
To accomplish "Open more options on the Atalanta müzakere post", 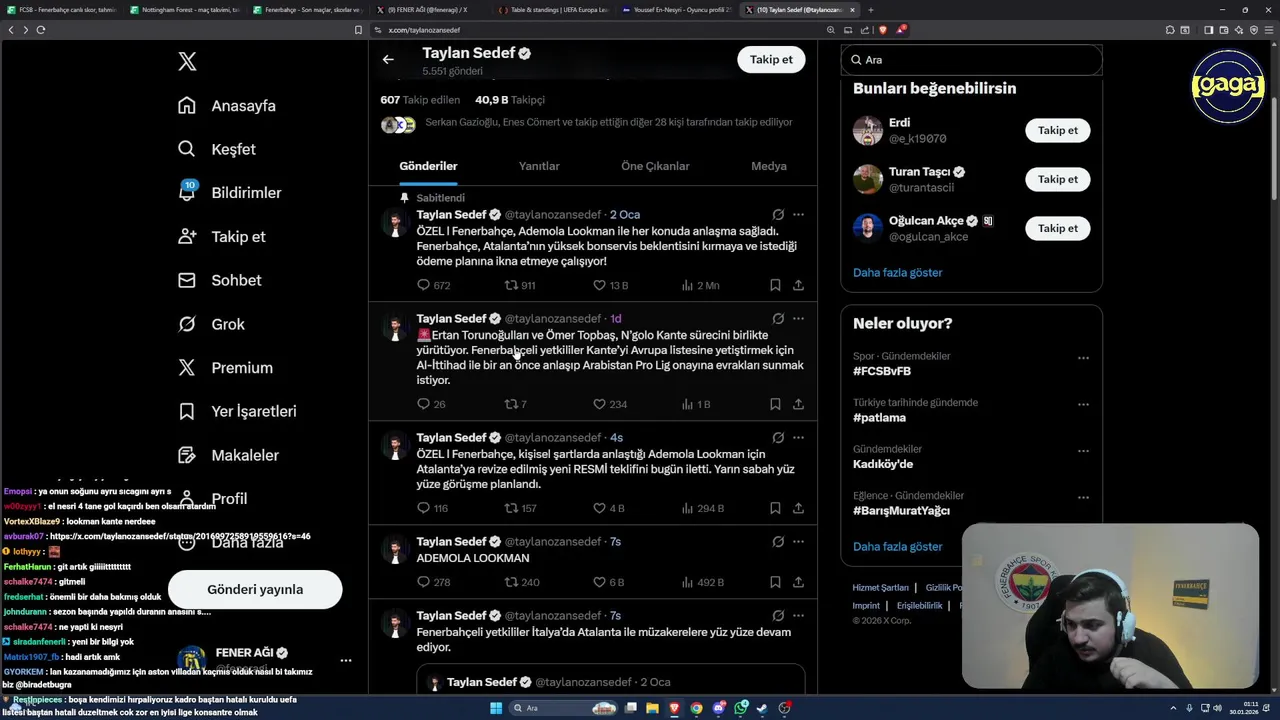I will tap(798, 615).
